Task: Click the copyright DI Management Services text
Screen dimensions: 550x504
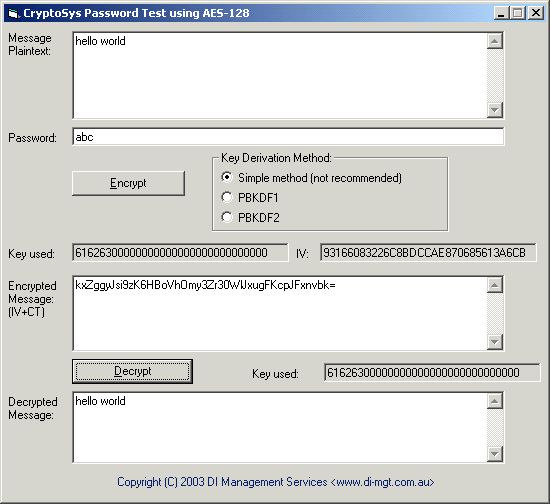Action: (x=276, y=482)
